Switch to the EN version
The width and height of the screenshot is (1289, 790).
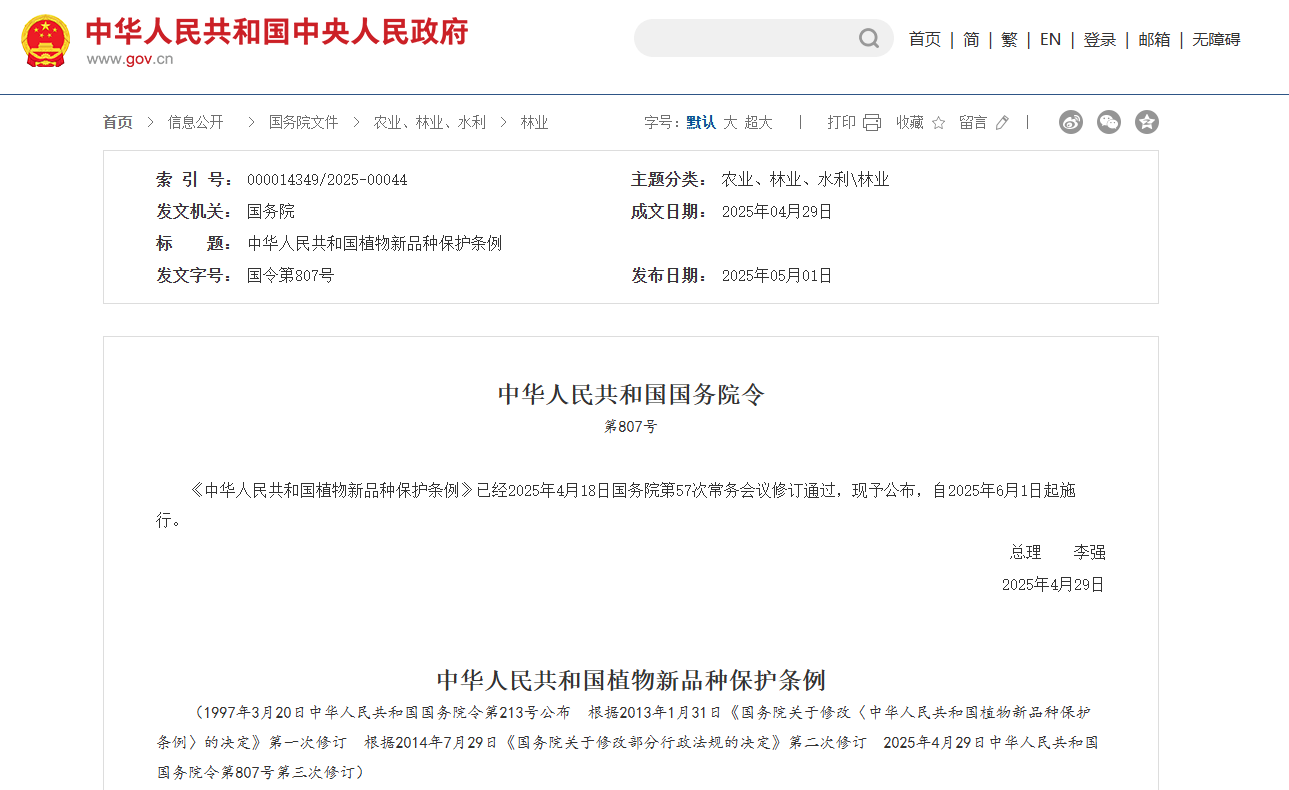(1050, 39)
